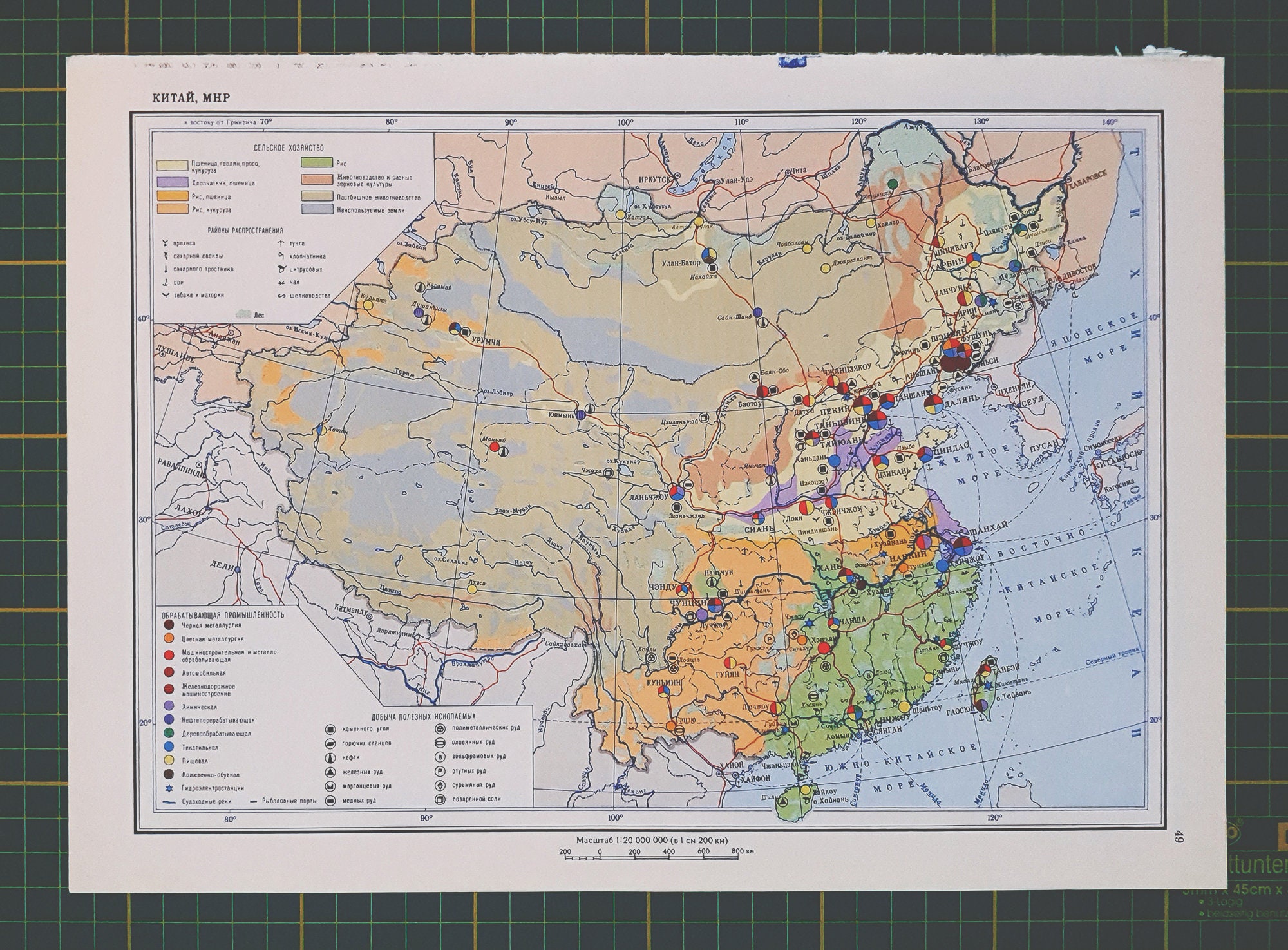Select the cotton and wheat purple swatch
Image resolution: width=1288 pixels, height=950 pixels.
click(171, 183)
